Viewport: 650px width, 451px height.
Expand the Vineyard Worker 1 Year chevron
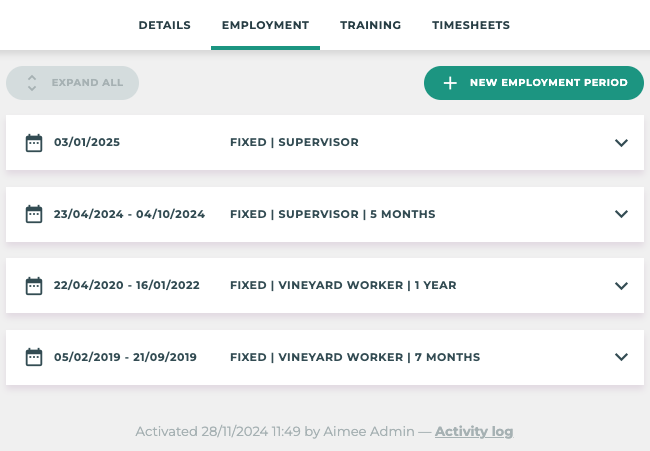point(621,286)
